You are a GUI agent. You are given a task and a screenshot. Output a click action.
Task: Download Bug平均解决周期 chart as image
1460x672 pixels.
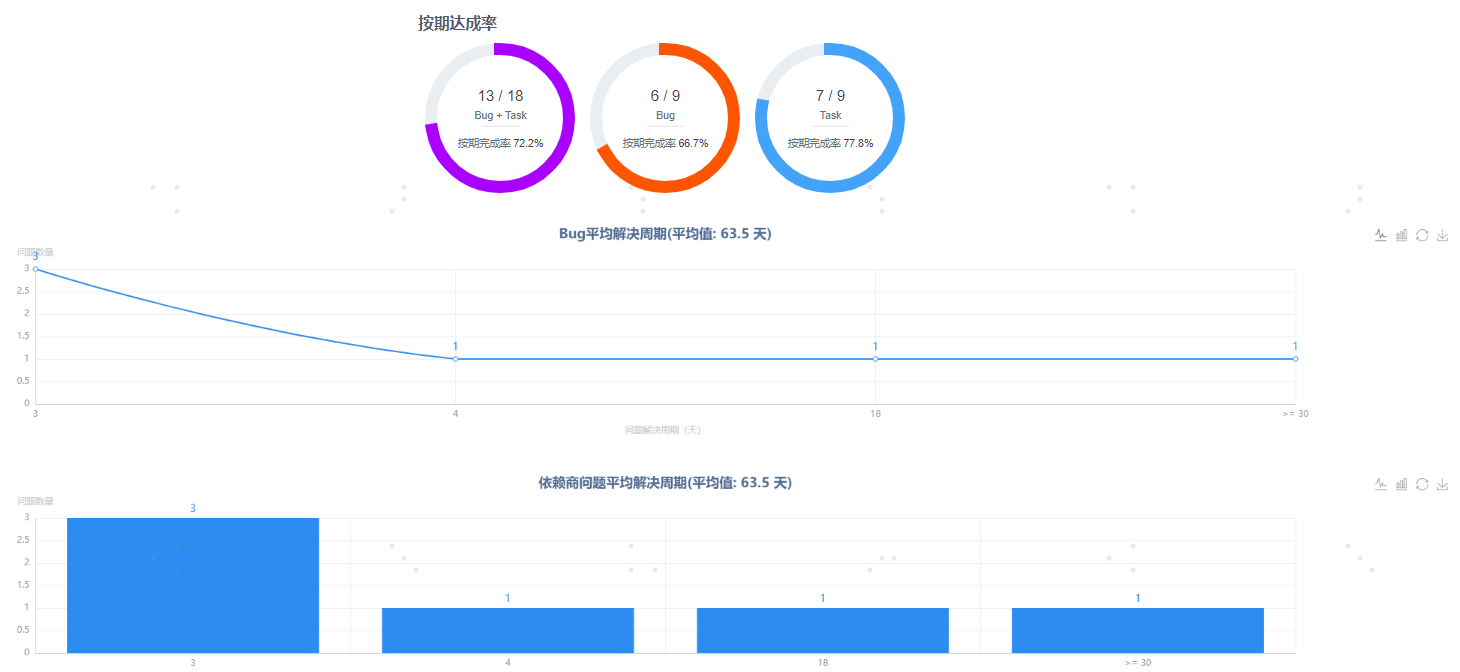coord(1442,235)
